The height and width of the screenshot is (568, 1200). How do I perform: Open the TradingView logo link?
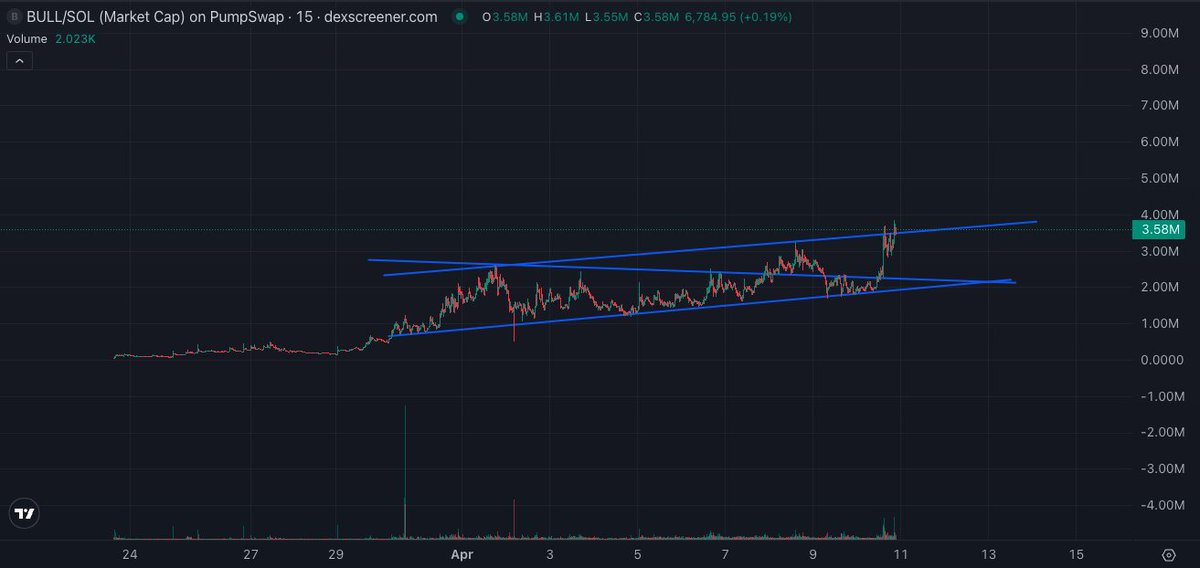point(25,514)
